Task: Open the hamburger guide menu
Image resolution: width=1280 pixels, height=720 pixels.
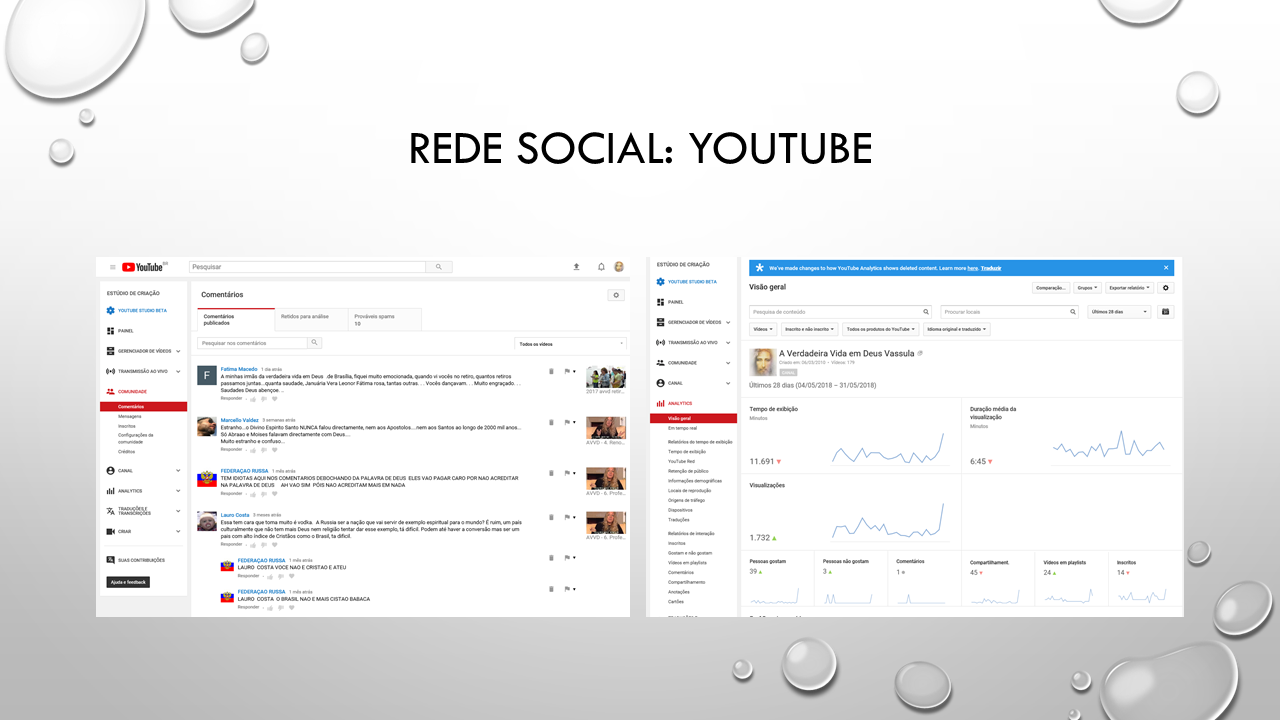Action: click(113, 267)
